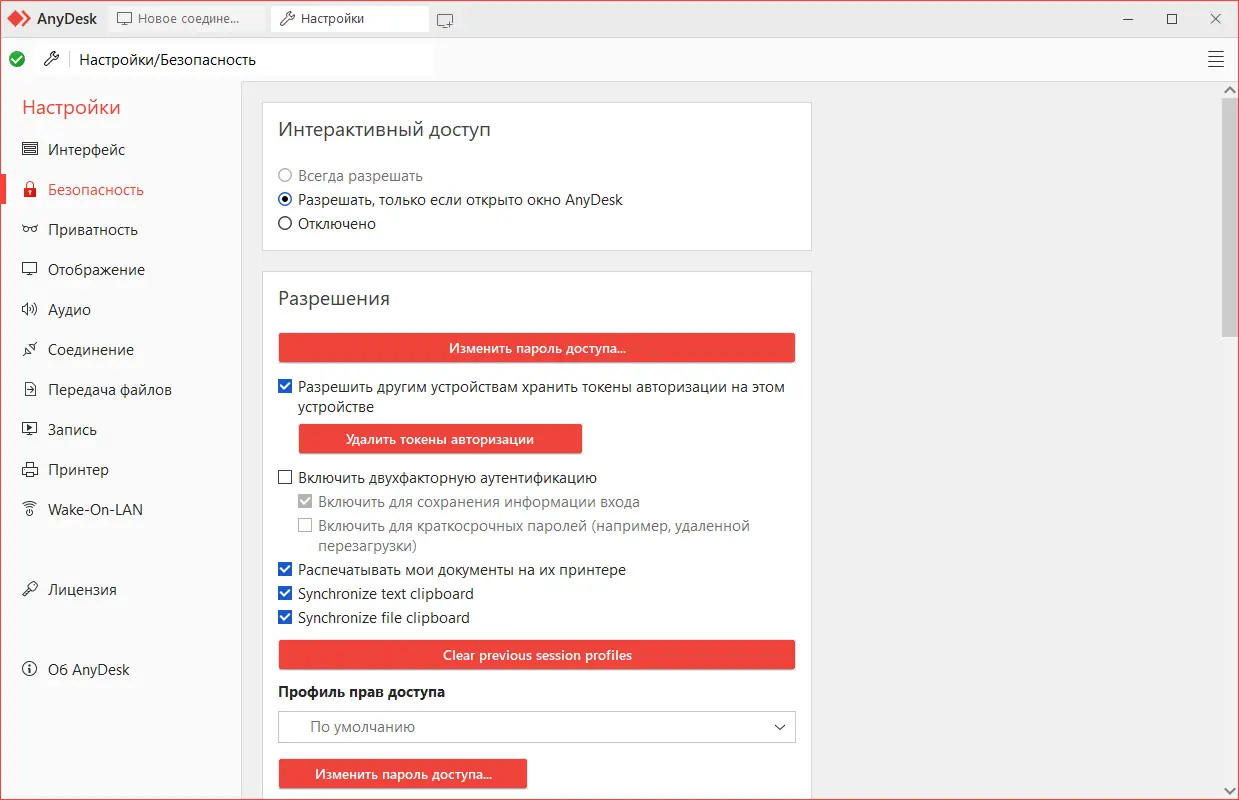Click the Отображение monitor icon
1239x800 pixels.
tap(30, 269)
